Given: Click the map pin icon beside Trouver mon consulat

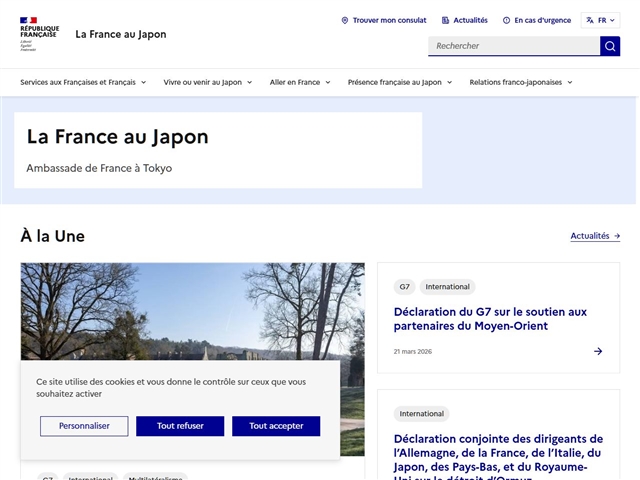Looking at the screenshot, I should click(x=345, y=20).
